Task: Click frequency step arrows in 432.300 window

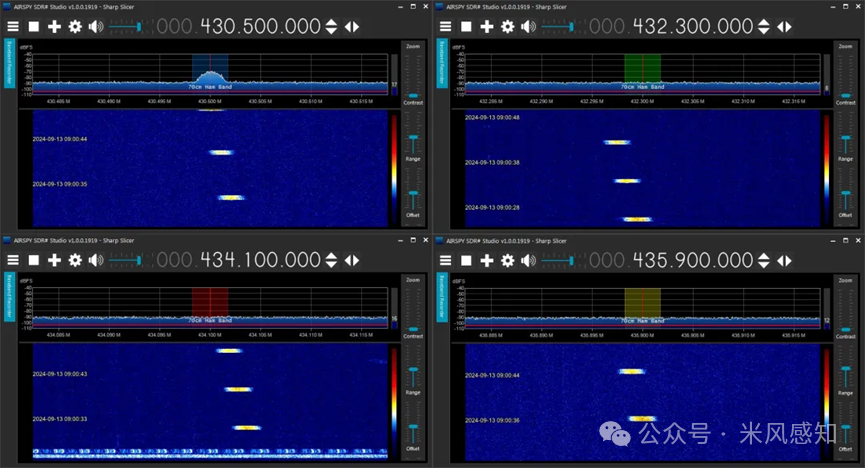Action: [x=763, y=26]
